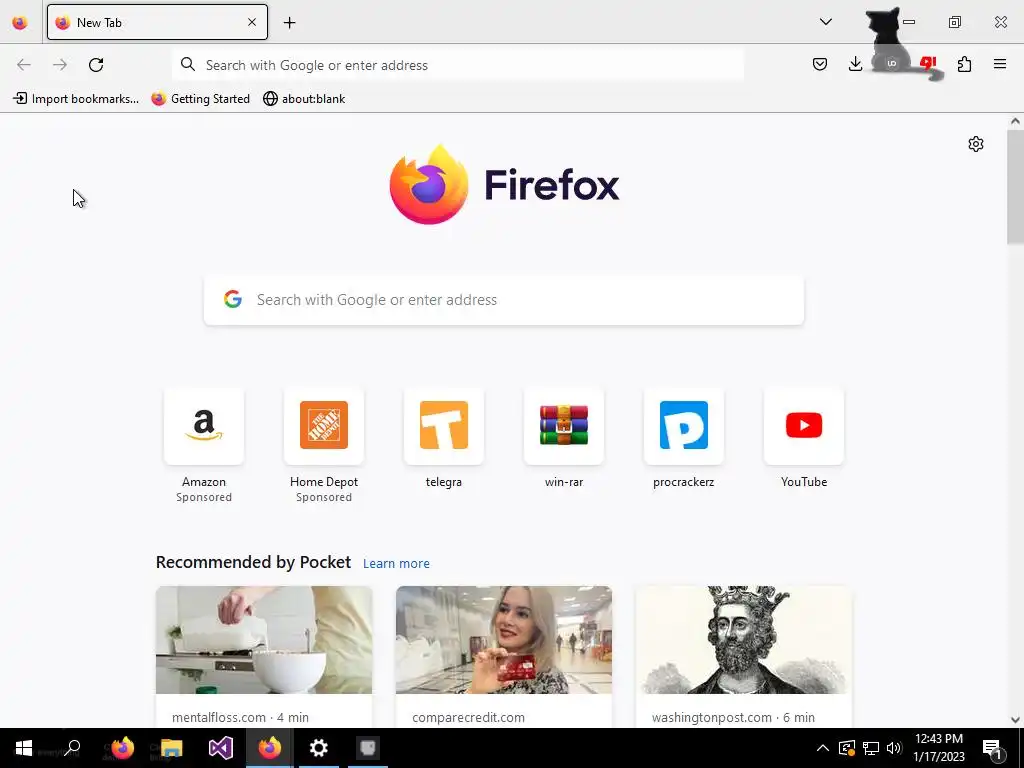Switch to active Firefox taskbar icon
This screenshot has width=1024, height=768.
tap(270, 748)
